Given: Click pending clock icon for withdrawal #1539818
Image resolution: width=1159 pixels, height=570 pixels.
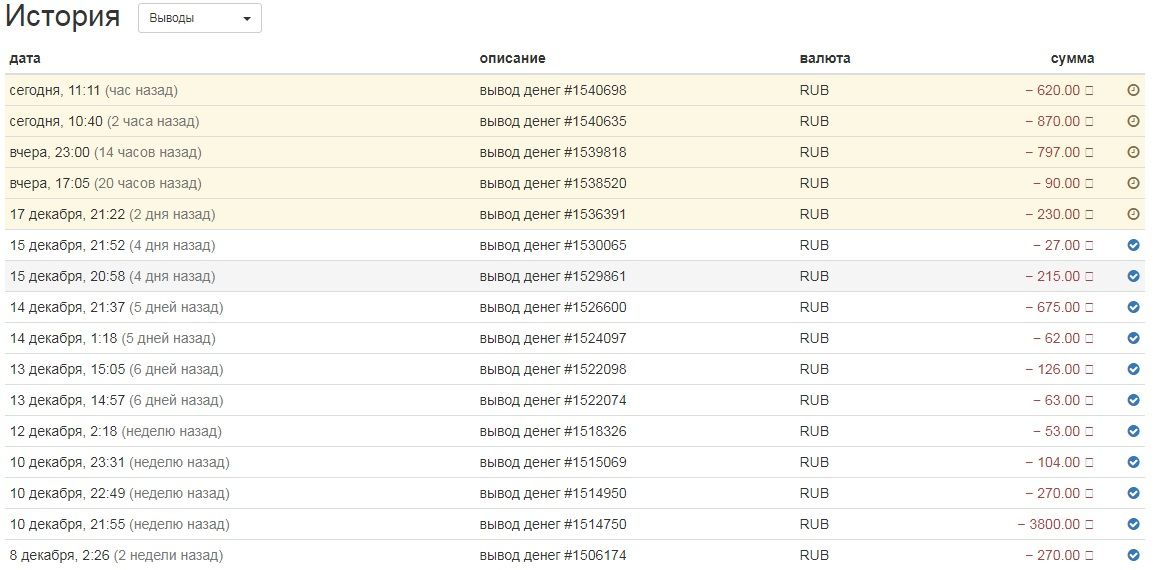Looking at the screenshot, I should 1133,152.
